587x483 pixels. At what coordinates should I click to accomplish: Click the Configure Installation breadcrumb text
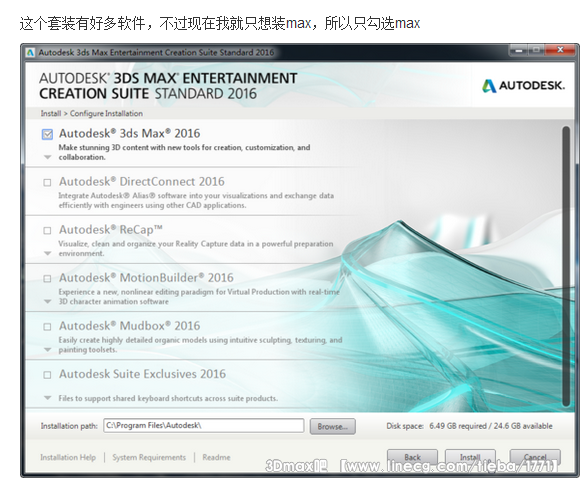[x=106, y=113]
